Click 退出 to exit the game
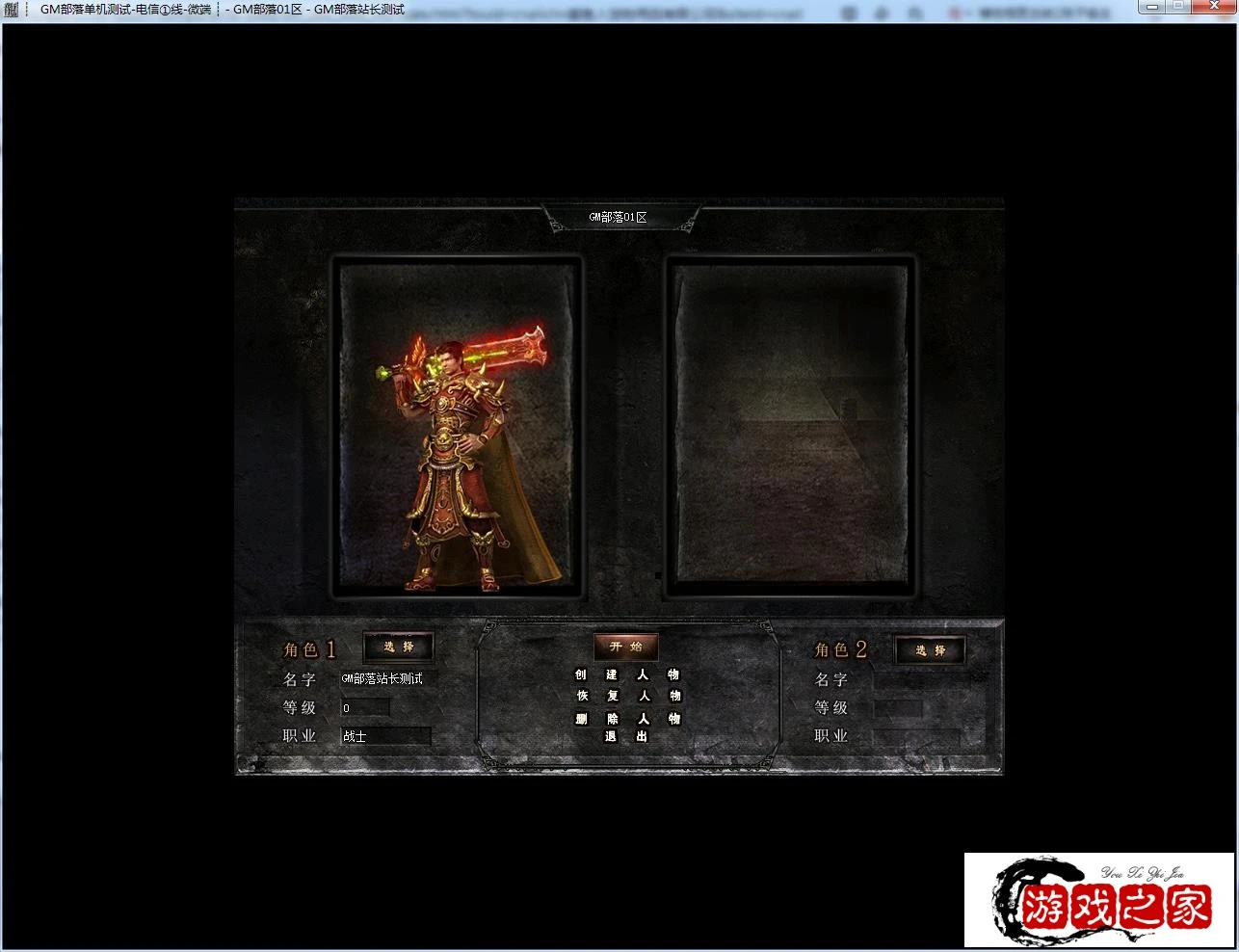Screen dimensions: 1239x952 coord(626,736)
